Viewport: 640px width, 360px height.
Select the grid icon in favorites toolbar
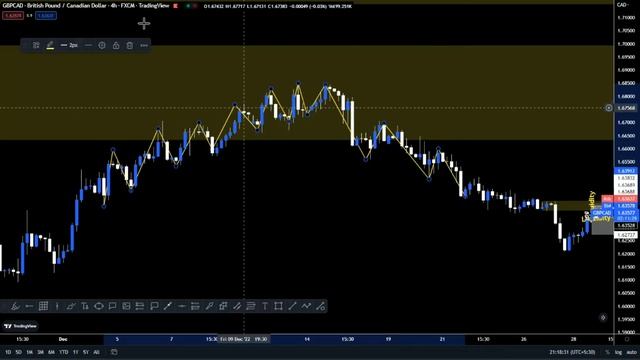(43, 306)
